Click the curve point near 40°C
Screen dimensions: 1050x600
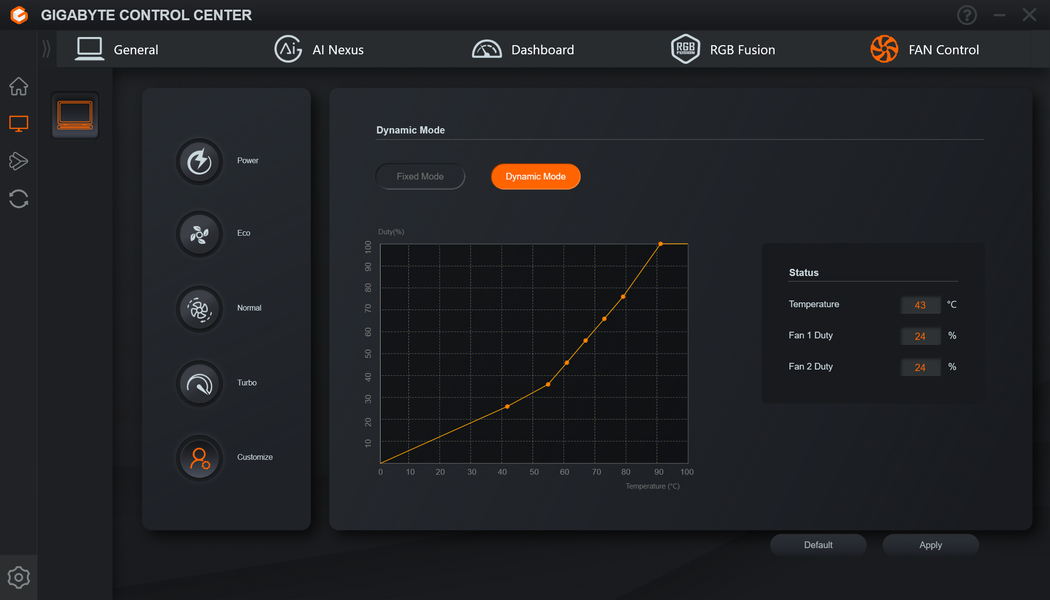(x=507, y=406)
